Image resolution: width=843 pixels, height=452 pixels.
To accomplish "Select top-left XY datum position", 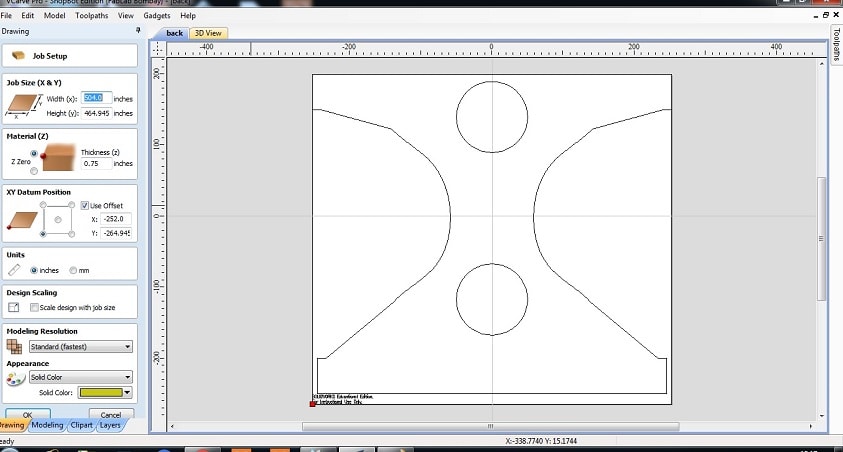I will pos(43,205).
